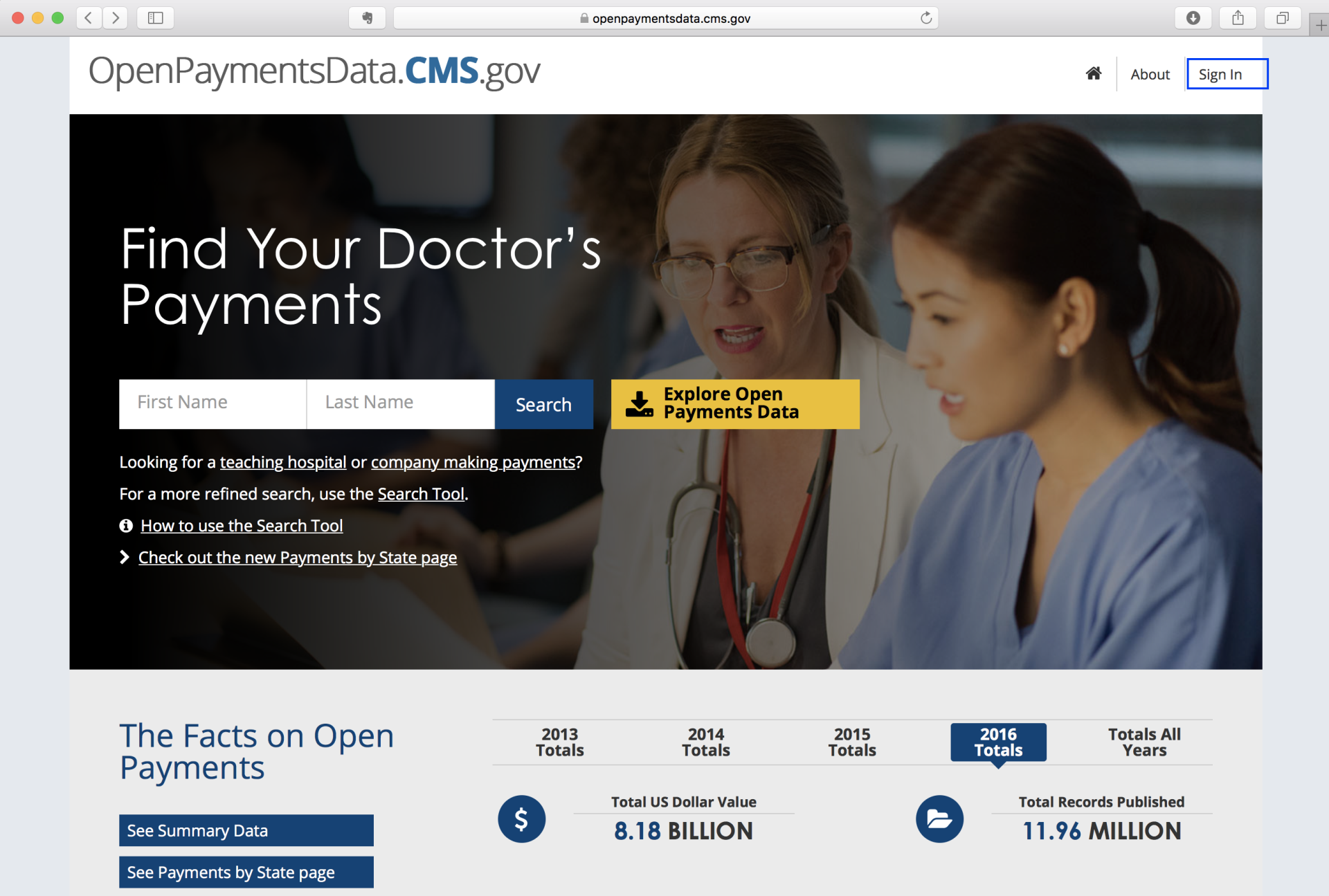Open a new tab with plus button
Screen dimensions: 1329x896
tap(1321, 26)
